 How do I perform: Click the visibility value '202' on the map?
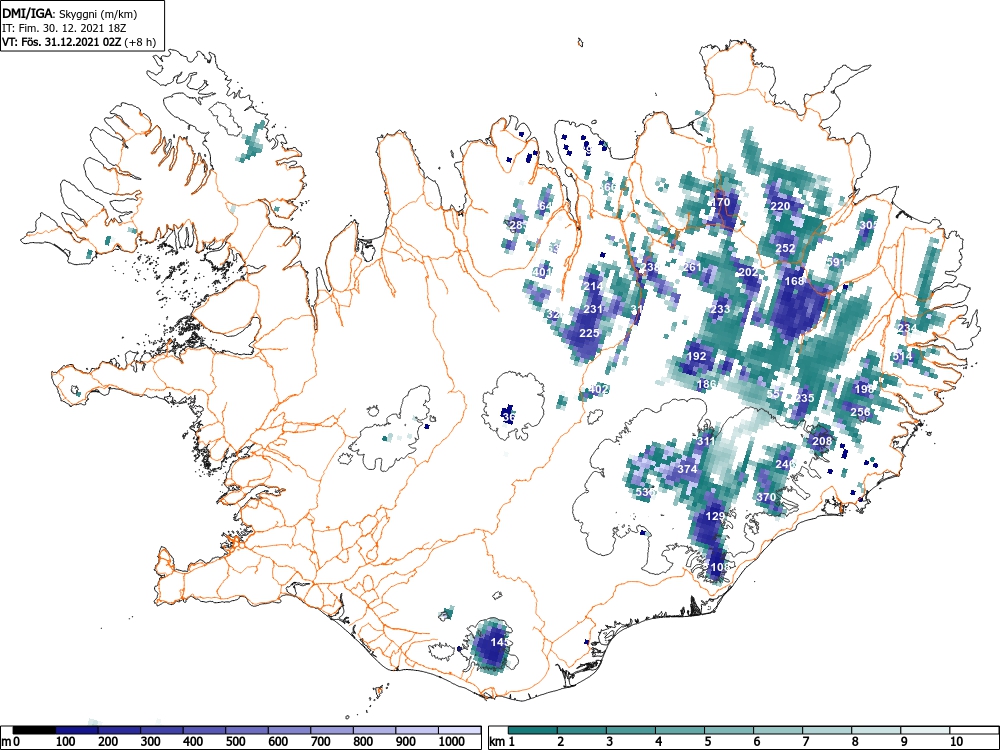[747, 272]
